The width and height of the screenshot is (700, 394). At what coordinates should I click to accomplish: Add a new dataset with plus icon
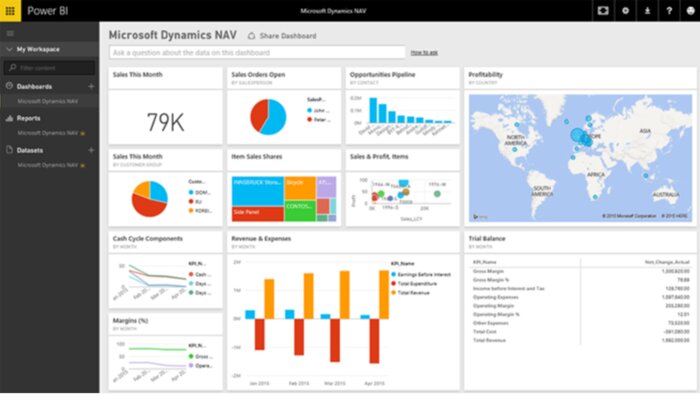91,150
